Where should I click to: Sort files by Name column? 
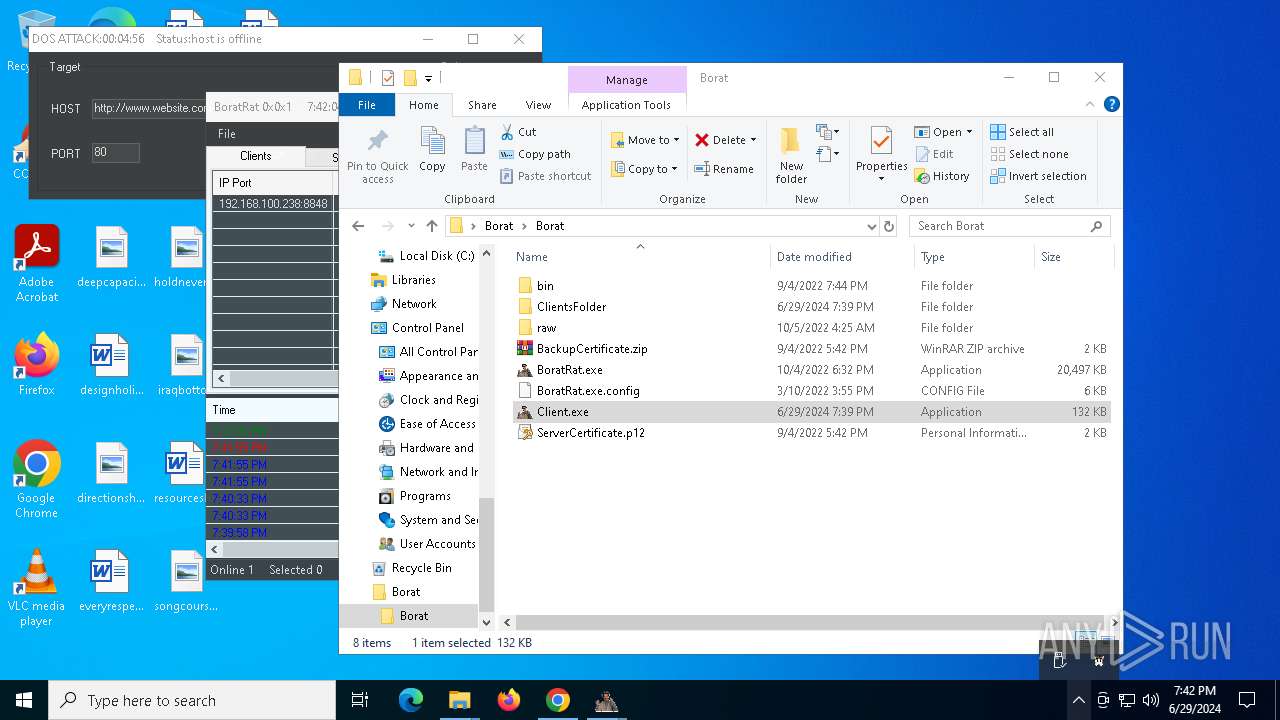point(640,257)
